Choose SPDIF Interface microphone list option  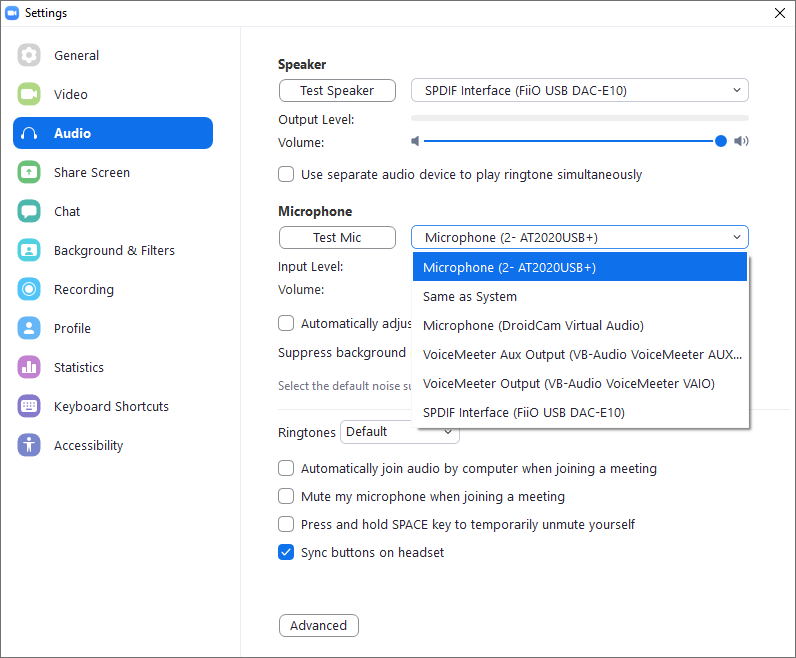pyautogui.click(x=580, y=412)
